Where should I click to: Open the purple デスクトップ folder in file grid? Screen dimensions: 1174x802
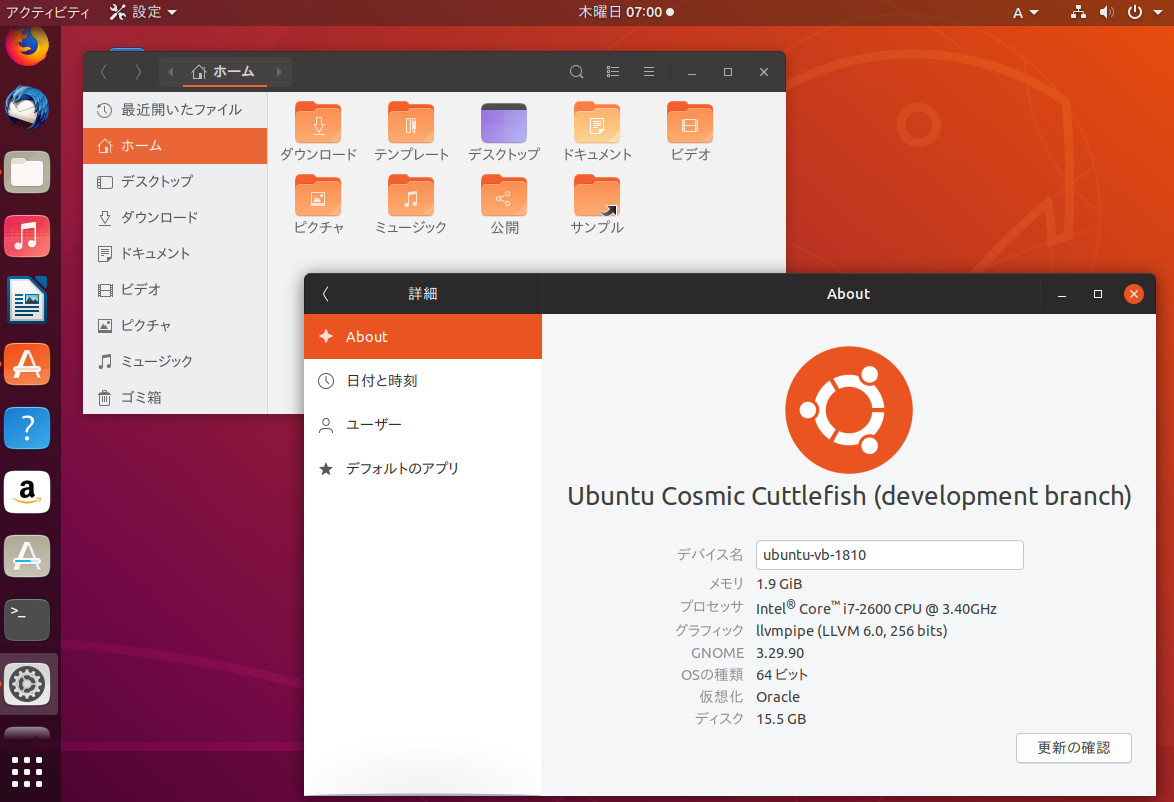tap(504, 133)
